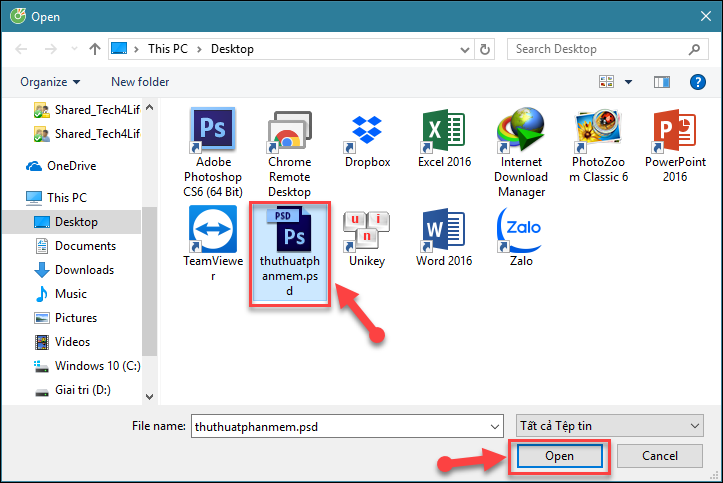The height and width of the screenshot is (483, 723).
Task: Open the Help button
Action: click(698, 82)
